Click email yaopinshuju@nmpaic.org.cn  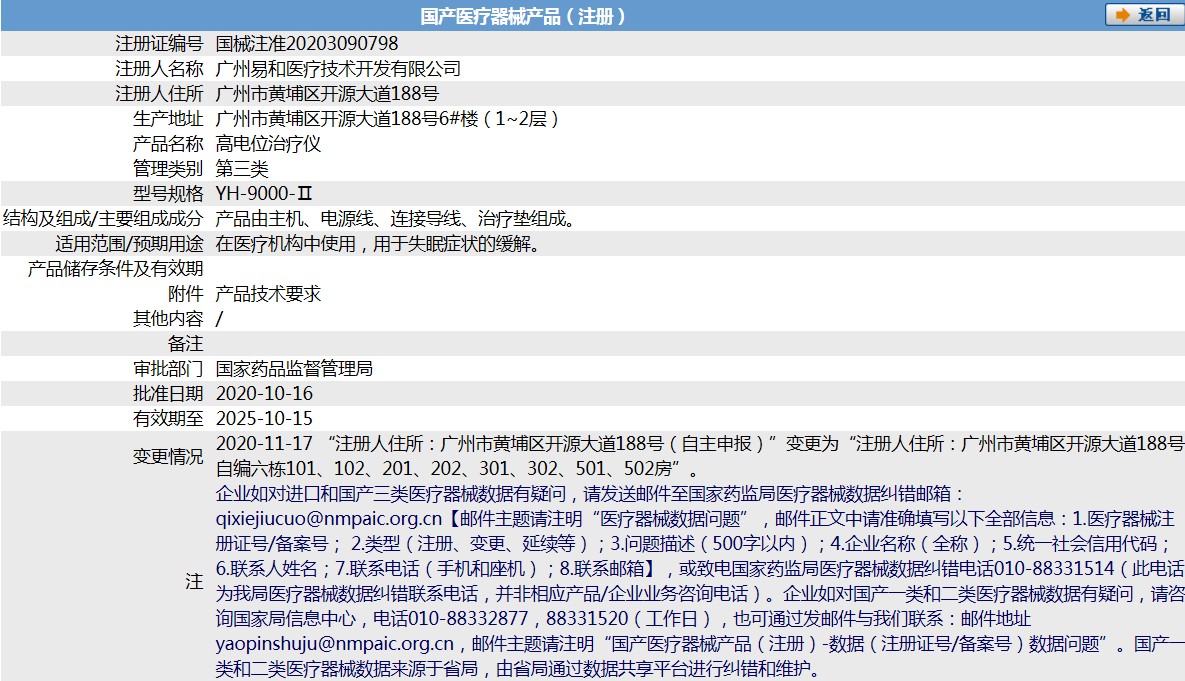tap(335, 644)
